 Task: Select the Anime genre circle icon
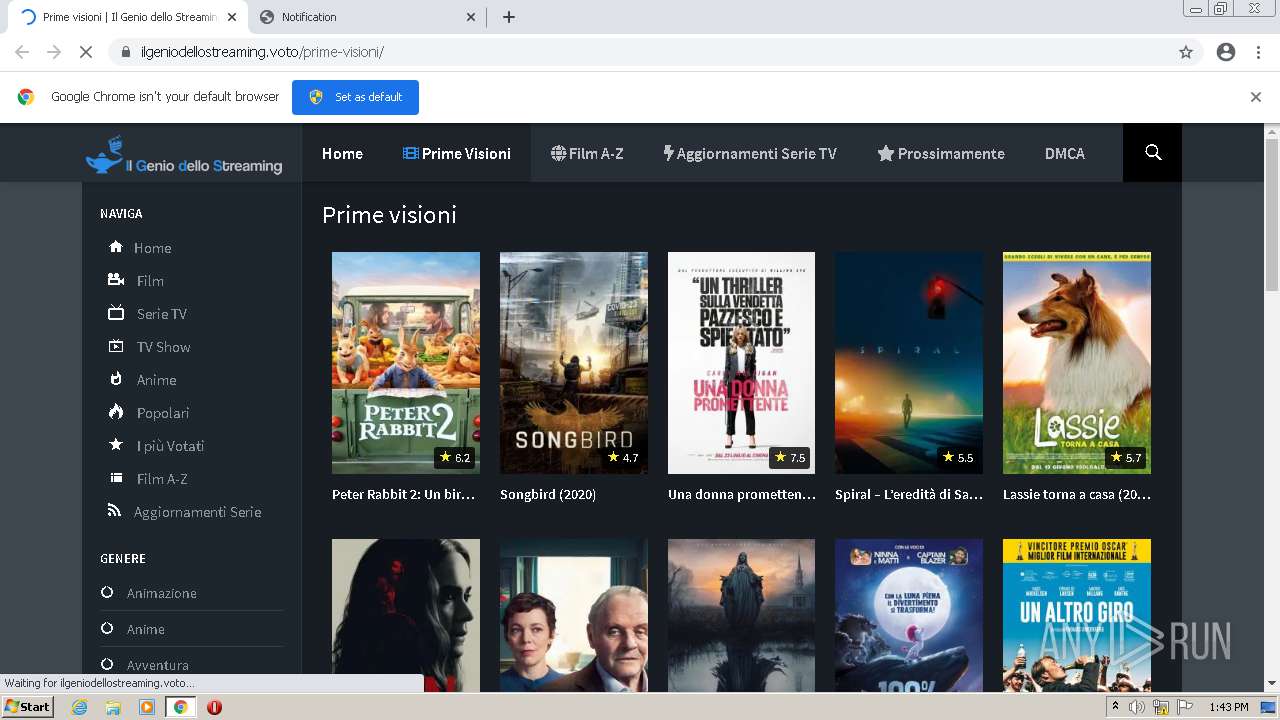107,629
